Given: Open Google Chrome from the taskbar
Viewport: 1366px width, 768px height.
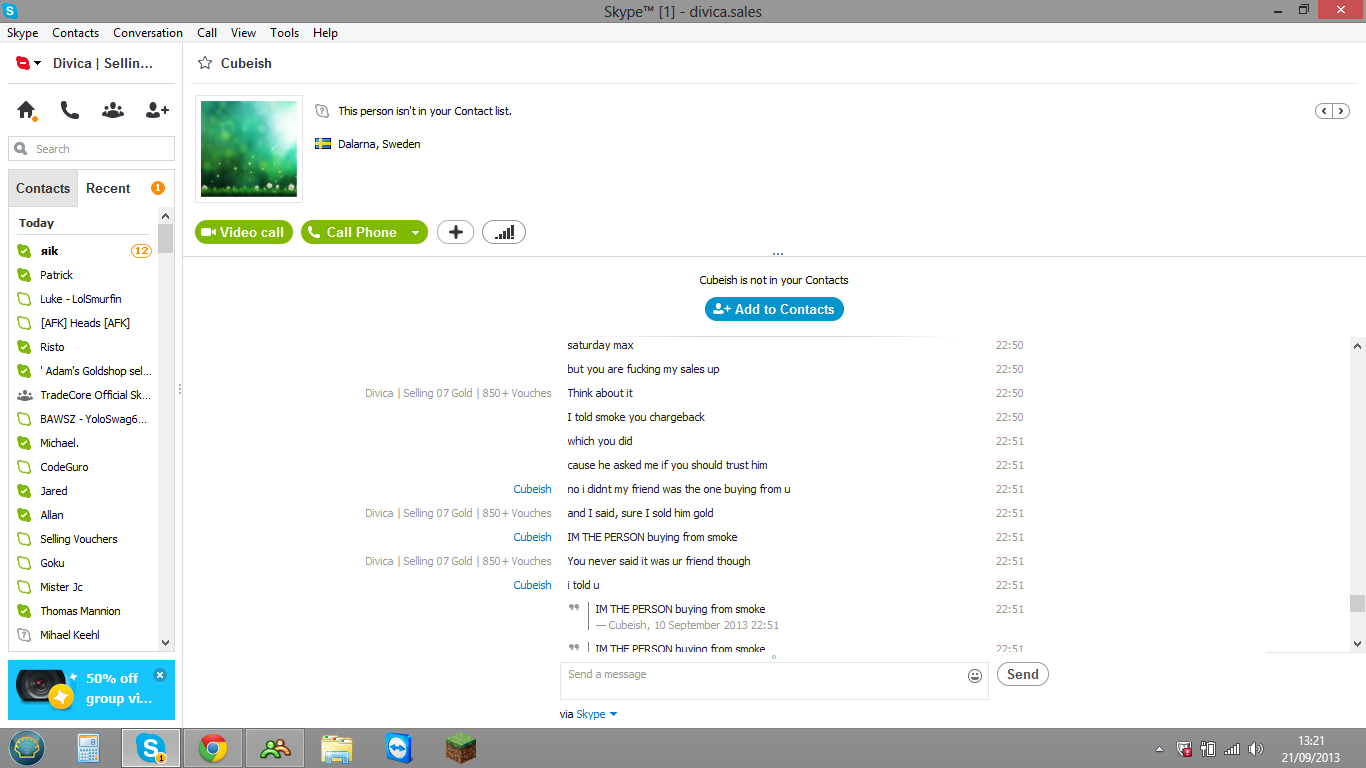Looking at the screenshot, I should pos(213,748).
